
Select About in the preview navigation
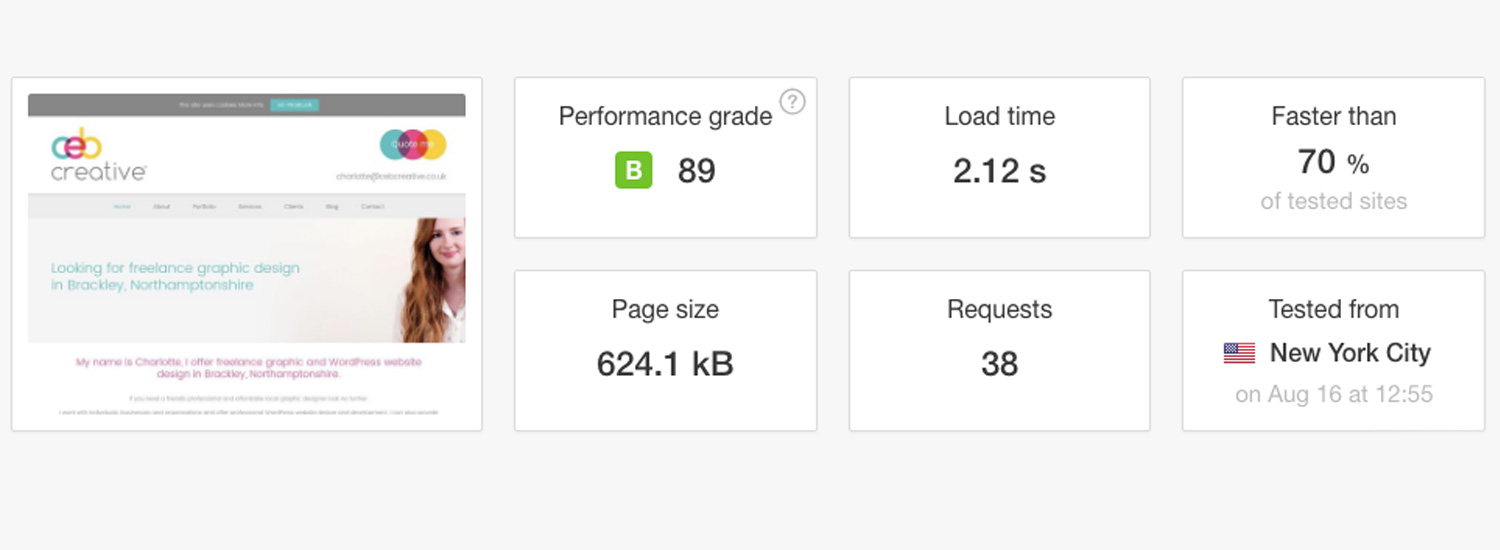[162, 207]
